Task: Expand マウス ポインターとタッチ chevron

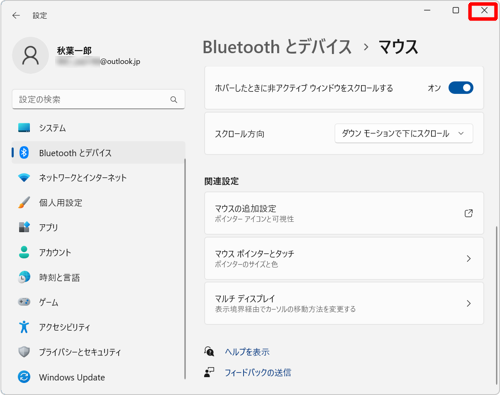Action: click(x=469, y=259)
